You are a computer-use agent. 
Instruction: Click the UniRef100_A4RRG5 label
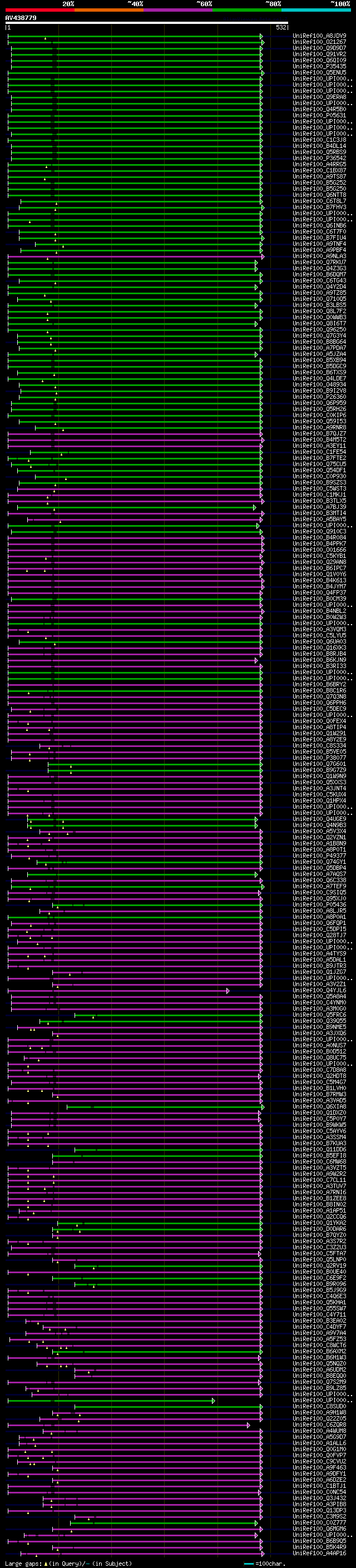coord(319,164)
